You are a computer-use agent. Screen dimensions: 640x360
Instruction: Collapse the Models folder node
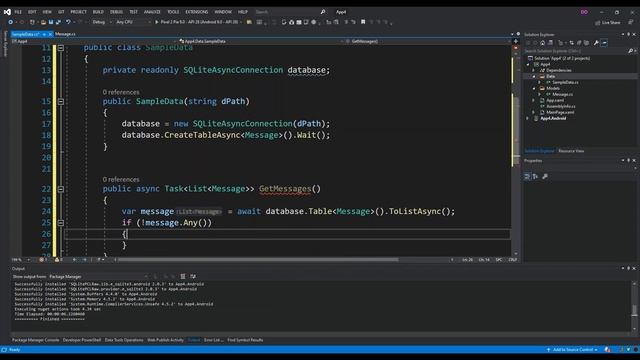pyautogui.click(x=534, y=89)
